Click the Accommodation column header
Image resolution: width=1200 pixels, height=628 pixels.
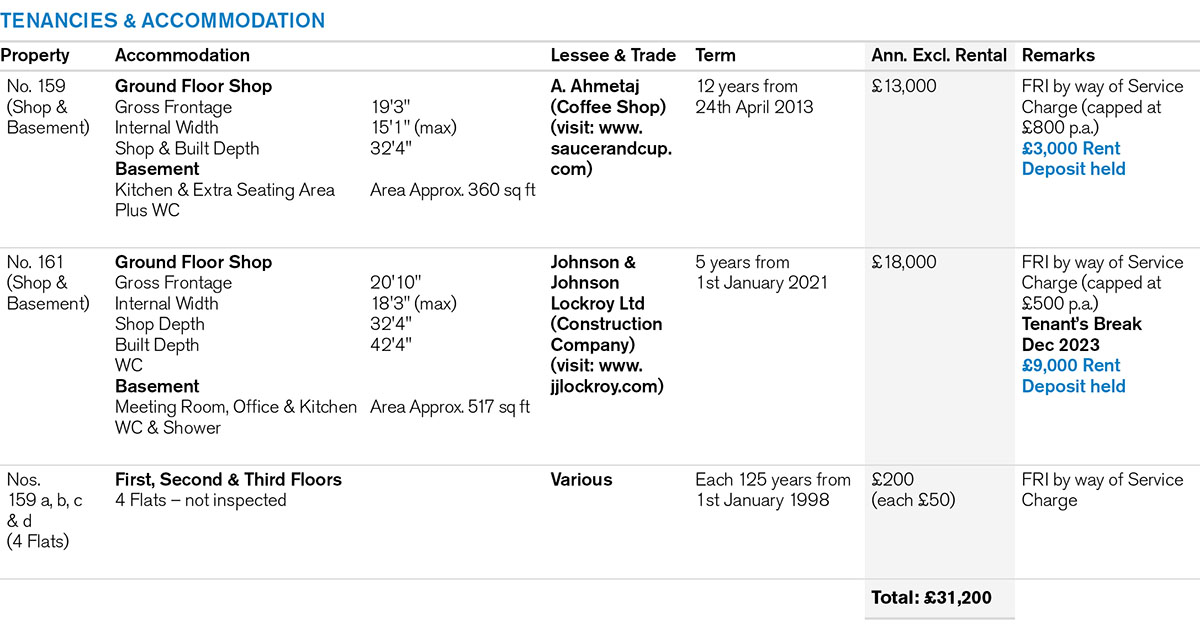pos(182,55)
